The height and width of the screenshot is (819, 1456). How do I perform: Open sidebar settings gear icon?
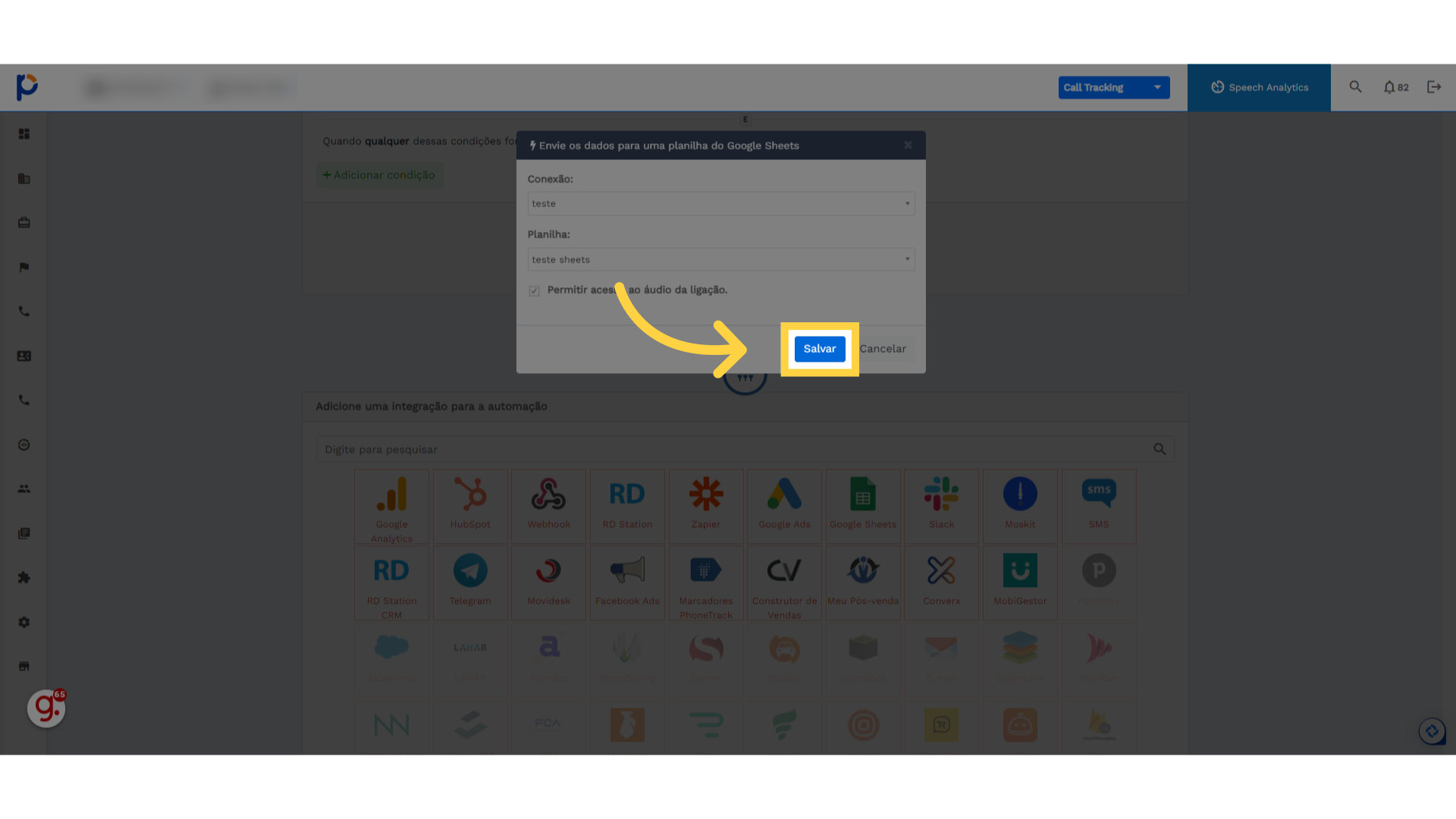click(24, 622)
